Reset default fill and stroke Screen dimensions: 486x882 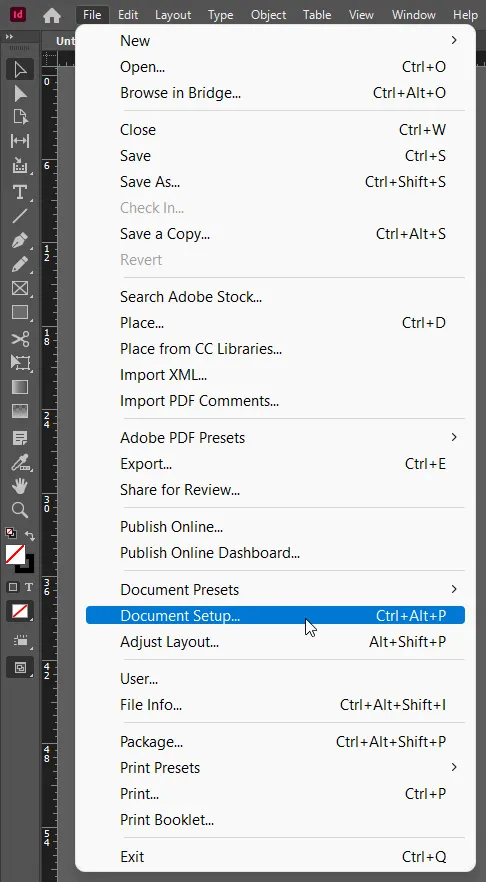click(x=11, y=532)
